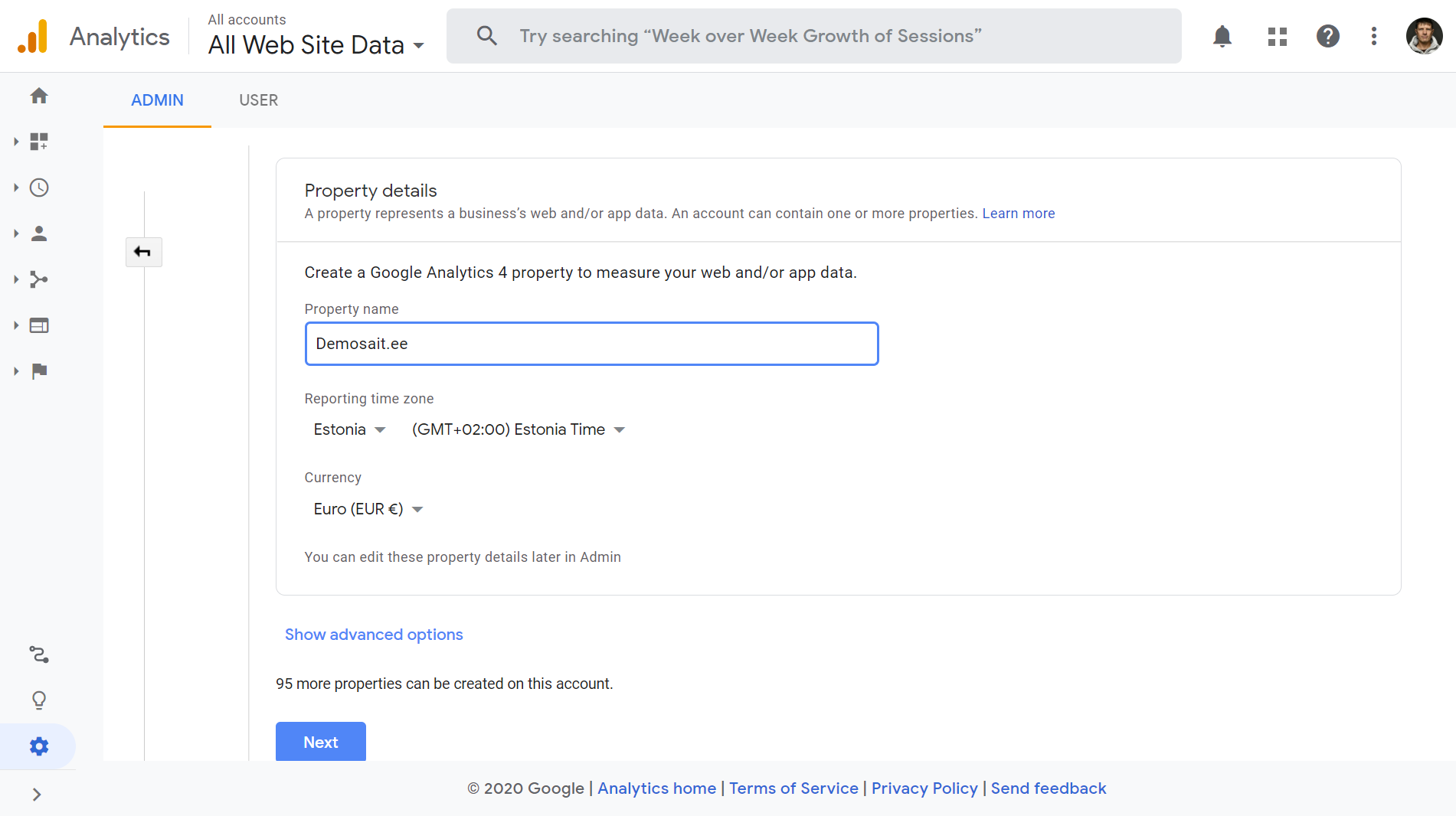Go to the Home icon in sidebar
This screenshot has height=816, width=1456.
39,96
